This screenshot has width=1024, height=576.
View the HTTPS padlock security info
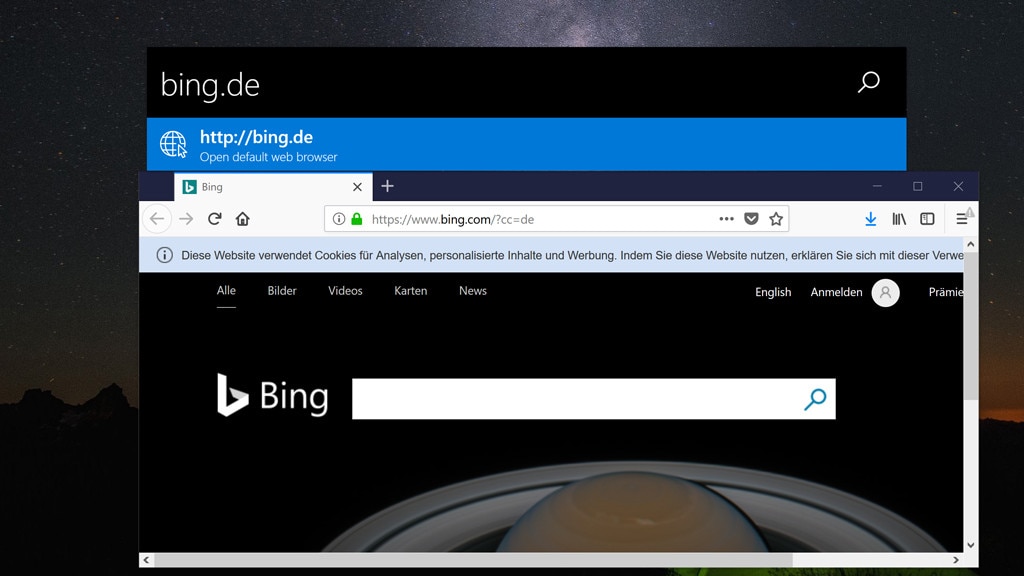[x=356, y=218]
